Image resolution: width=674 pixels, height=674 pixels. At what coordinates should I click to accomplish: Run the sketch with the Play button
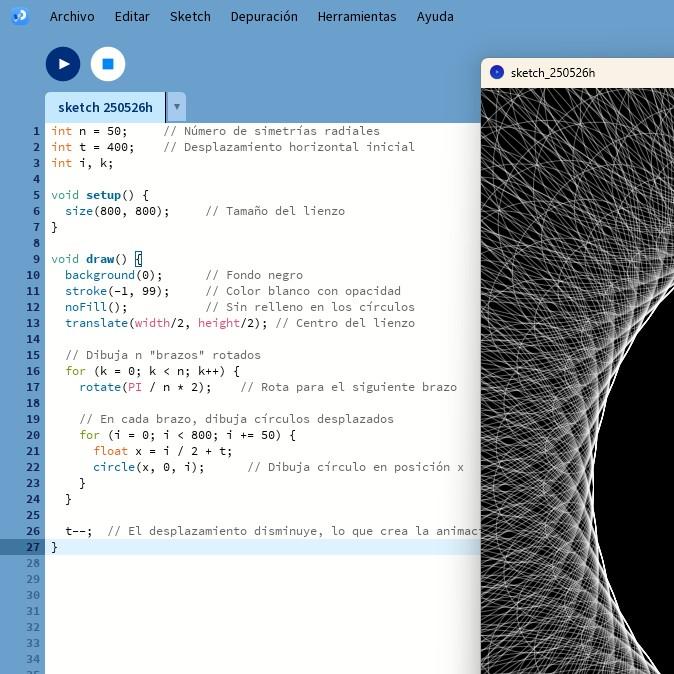[63, 64]
